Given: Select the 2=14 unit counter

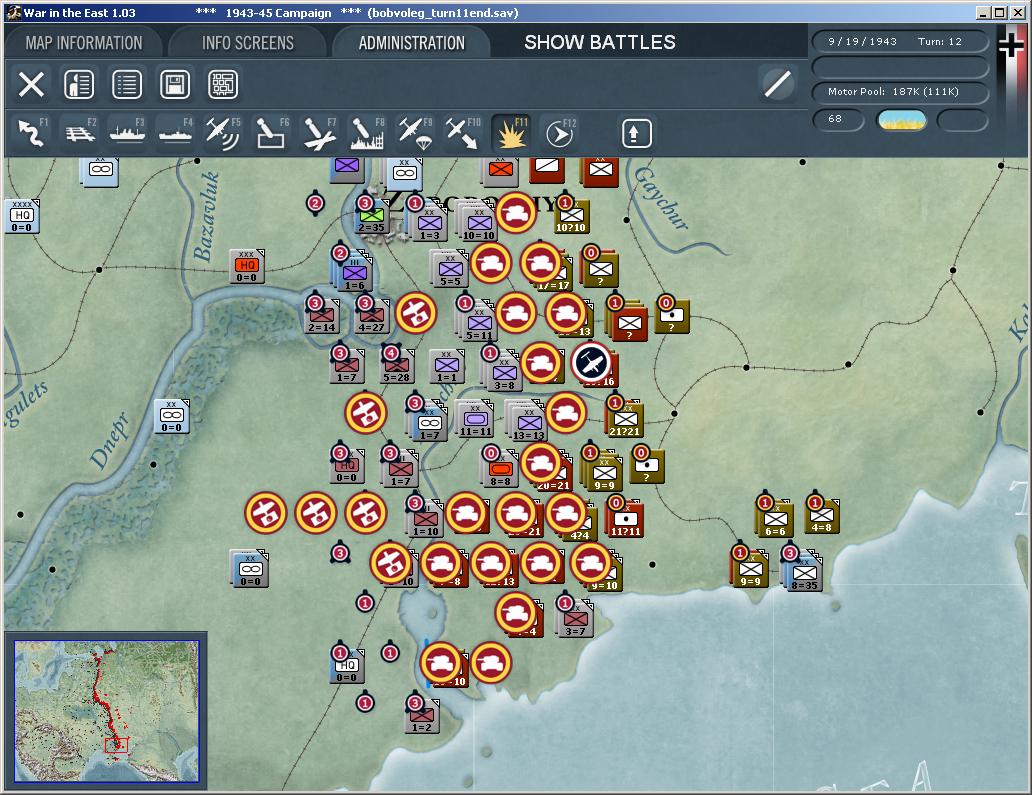Looking at the screenshot, I should (322, 316).
